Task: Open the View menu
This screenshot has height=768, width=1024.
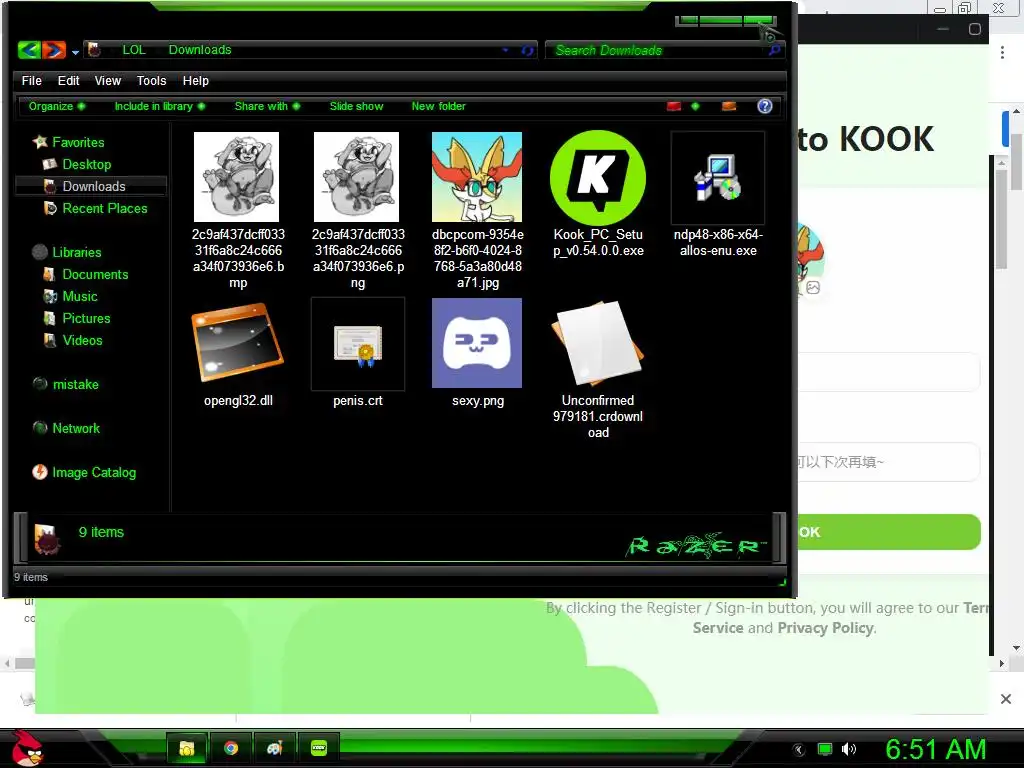Action: [x=108, y=81]
